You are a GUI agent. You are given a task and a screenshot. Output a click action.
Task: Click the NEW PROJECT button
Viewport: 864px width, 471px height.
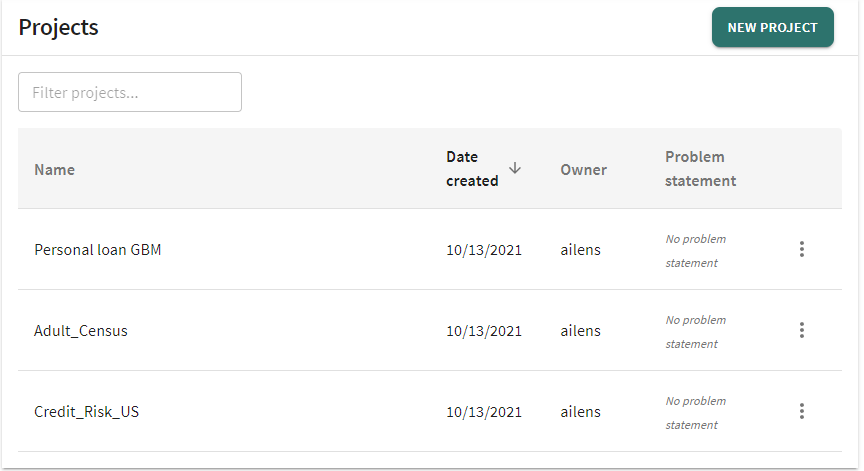773,27
